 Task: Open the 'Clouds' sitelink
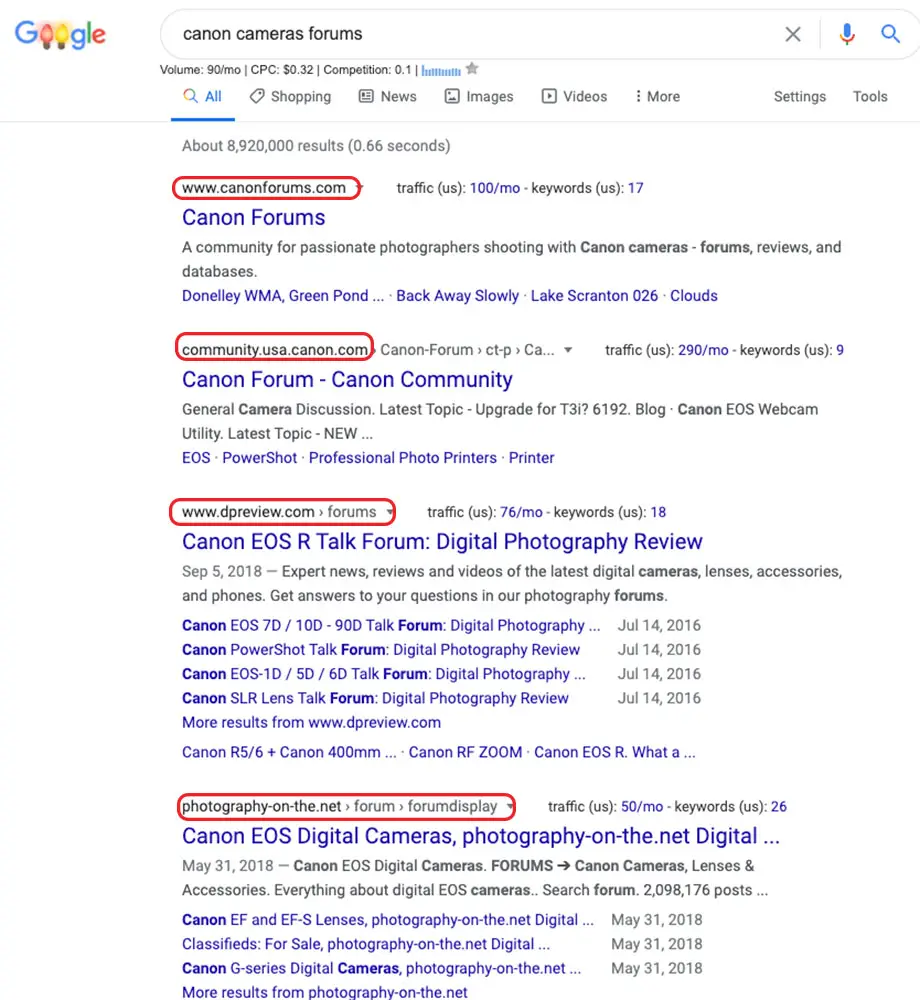point(694,296)
